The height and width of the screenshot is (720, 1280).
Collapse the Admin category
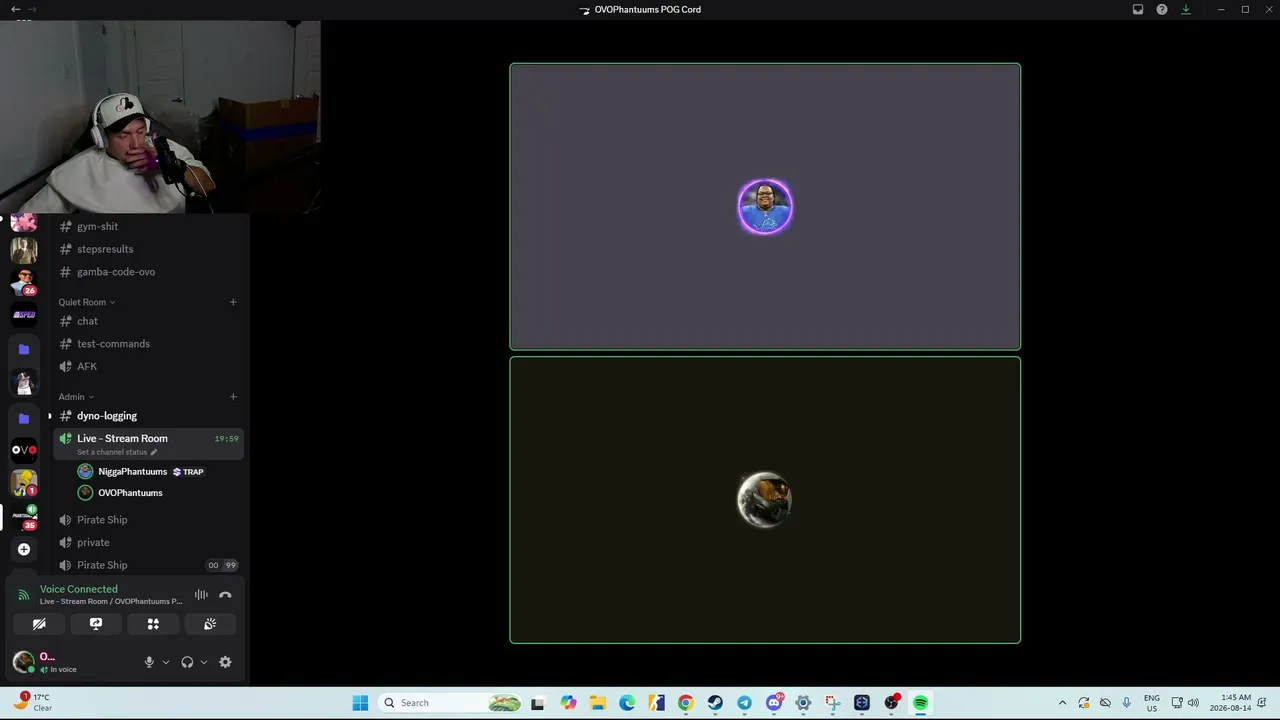(x=76, y=397)
